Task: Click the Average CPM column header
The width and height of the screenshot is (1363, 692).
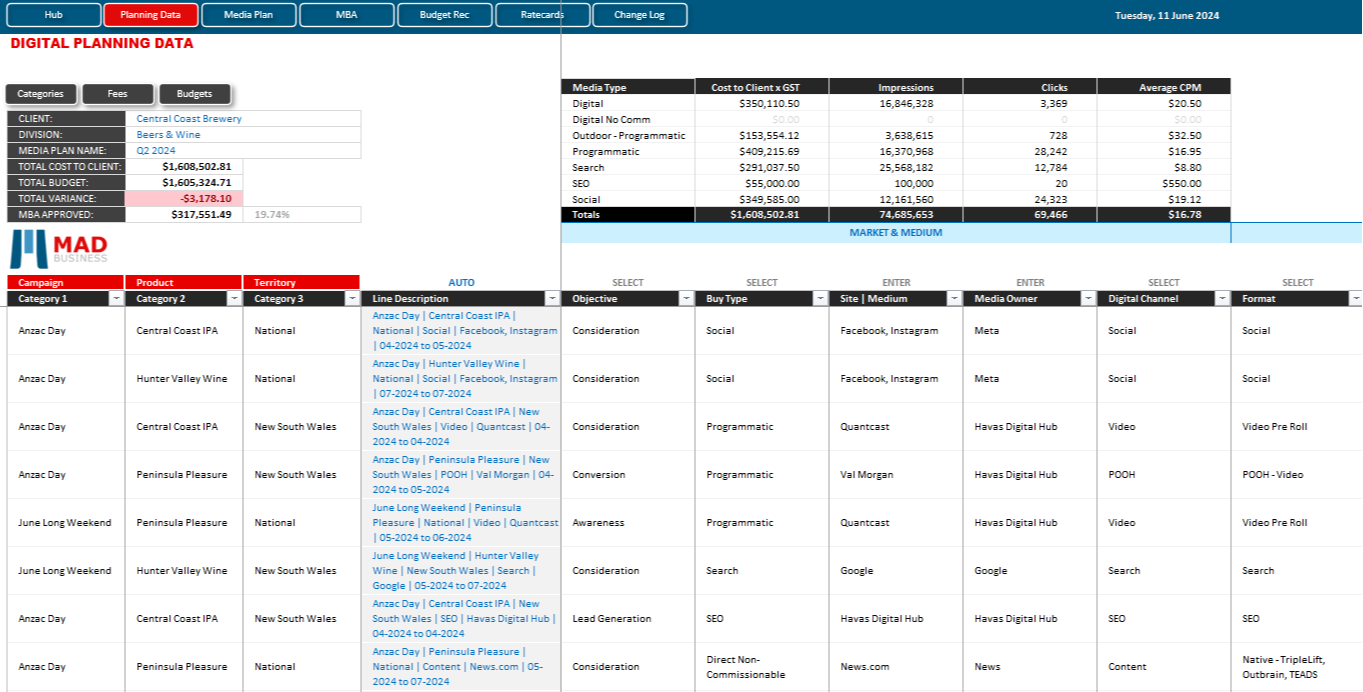Action: [1164, 87]
